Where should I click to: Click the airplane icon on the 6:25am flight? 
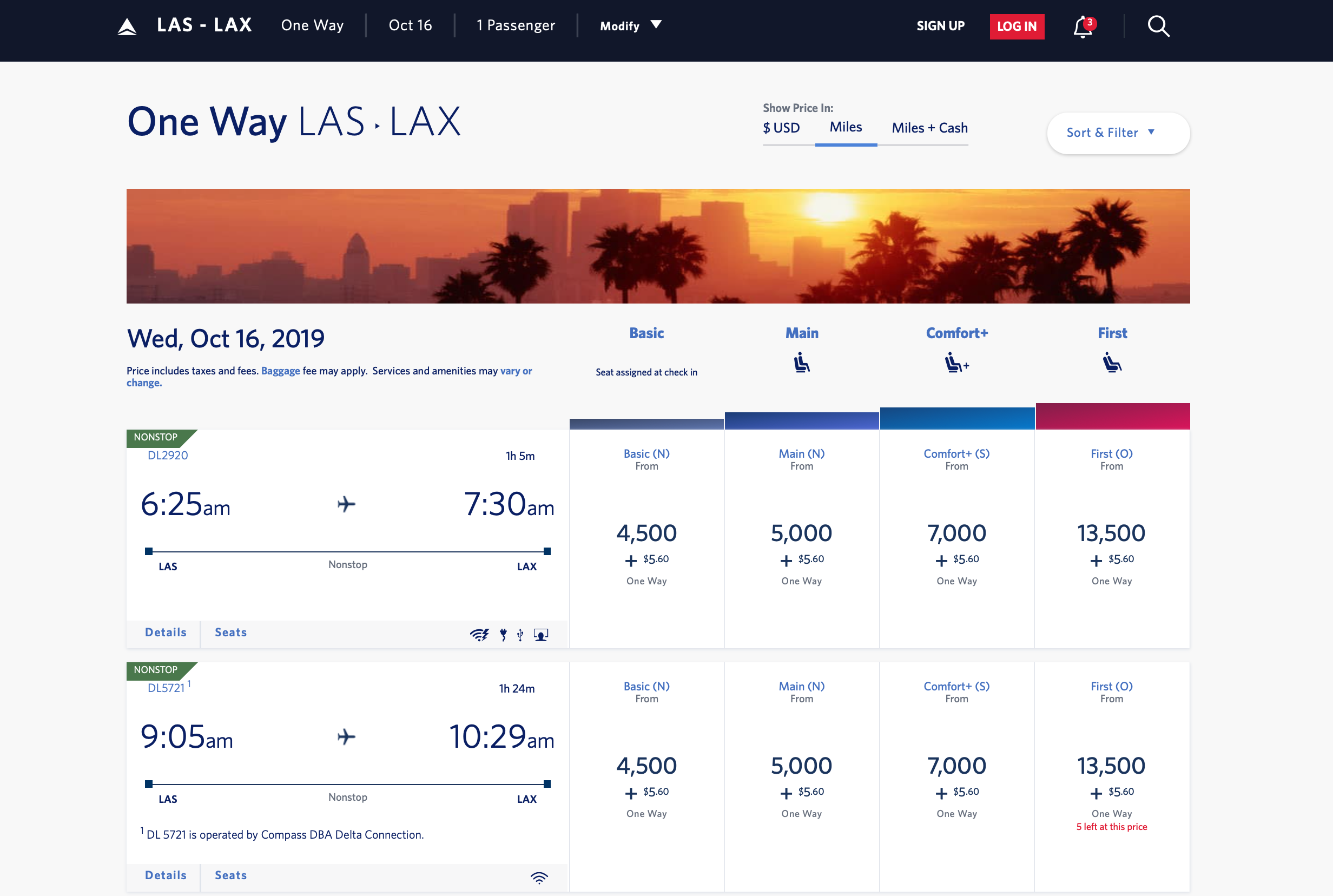[346, 504]
